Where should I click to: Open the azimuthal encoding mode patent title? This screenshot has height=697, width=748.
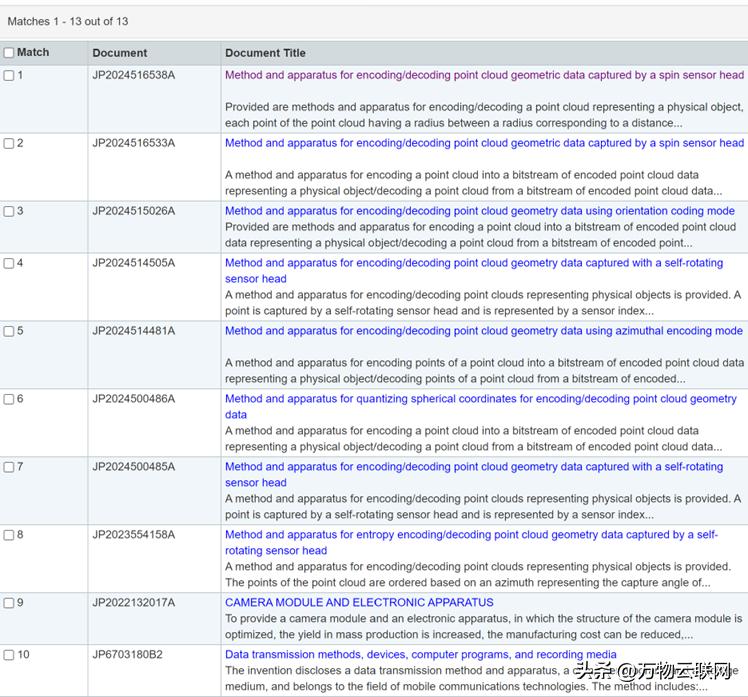coord(483,331)
